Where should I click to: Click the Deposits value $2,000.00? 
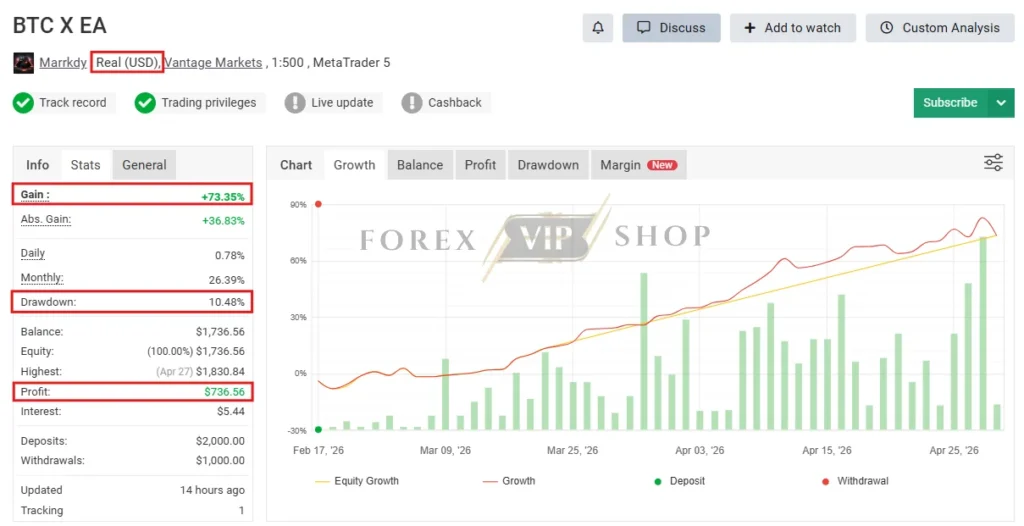coord(220,441)
